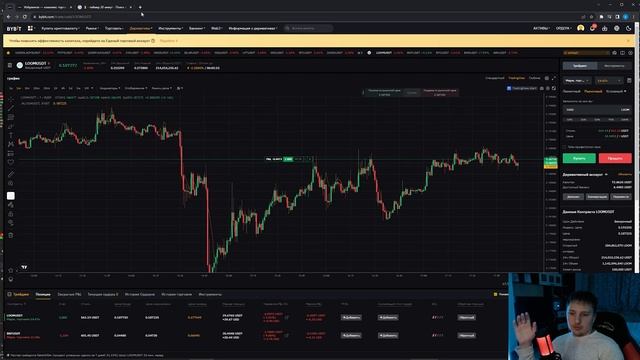The width and height of the screenshot is (640, 360).
Task: Click the Перевести button
Action: pyautogui.click(x=621, y=196)
